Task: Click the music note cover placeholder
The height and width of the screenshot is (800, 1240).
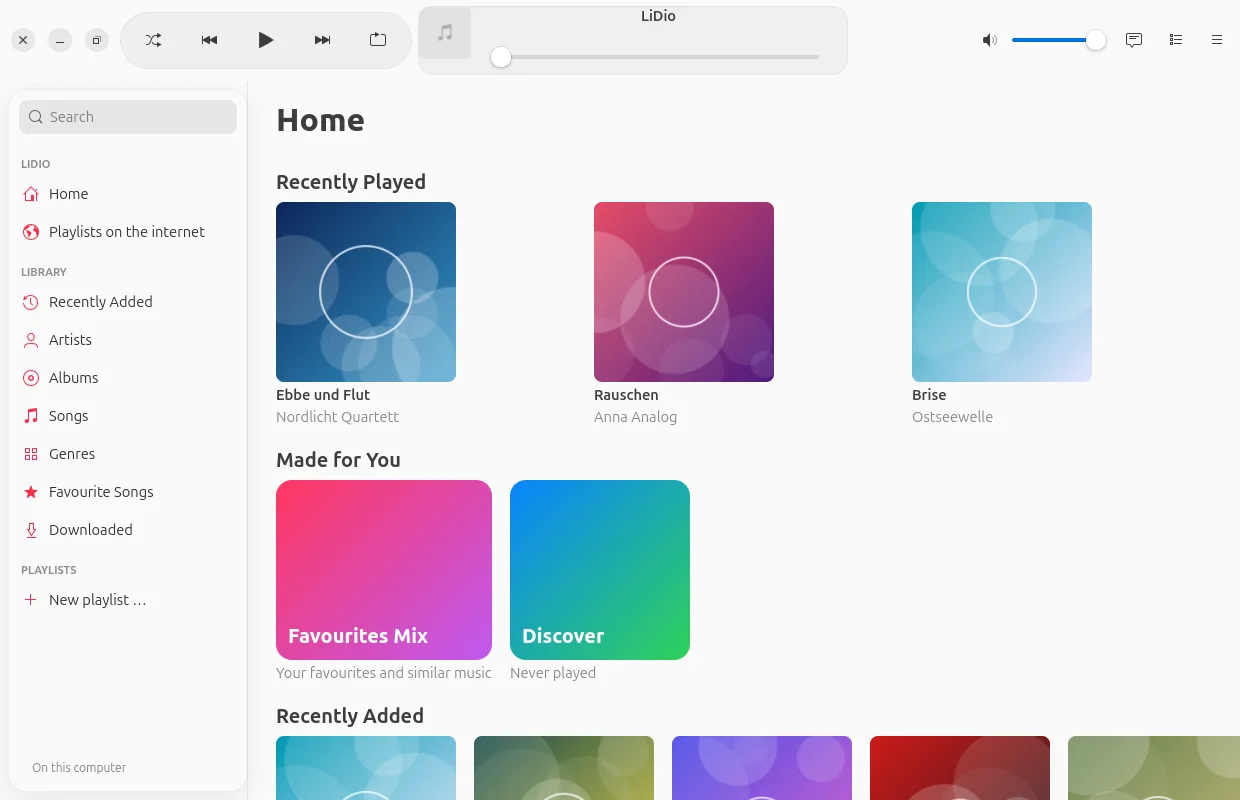Action: click(445, 33)
